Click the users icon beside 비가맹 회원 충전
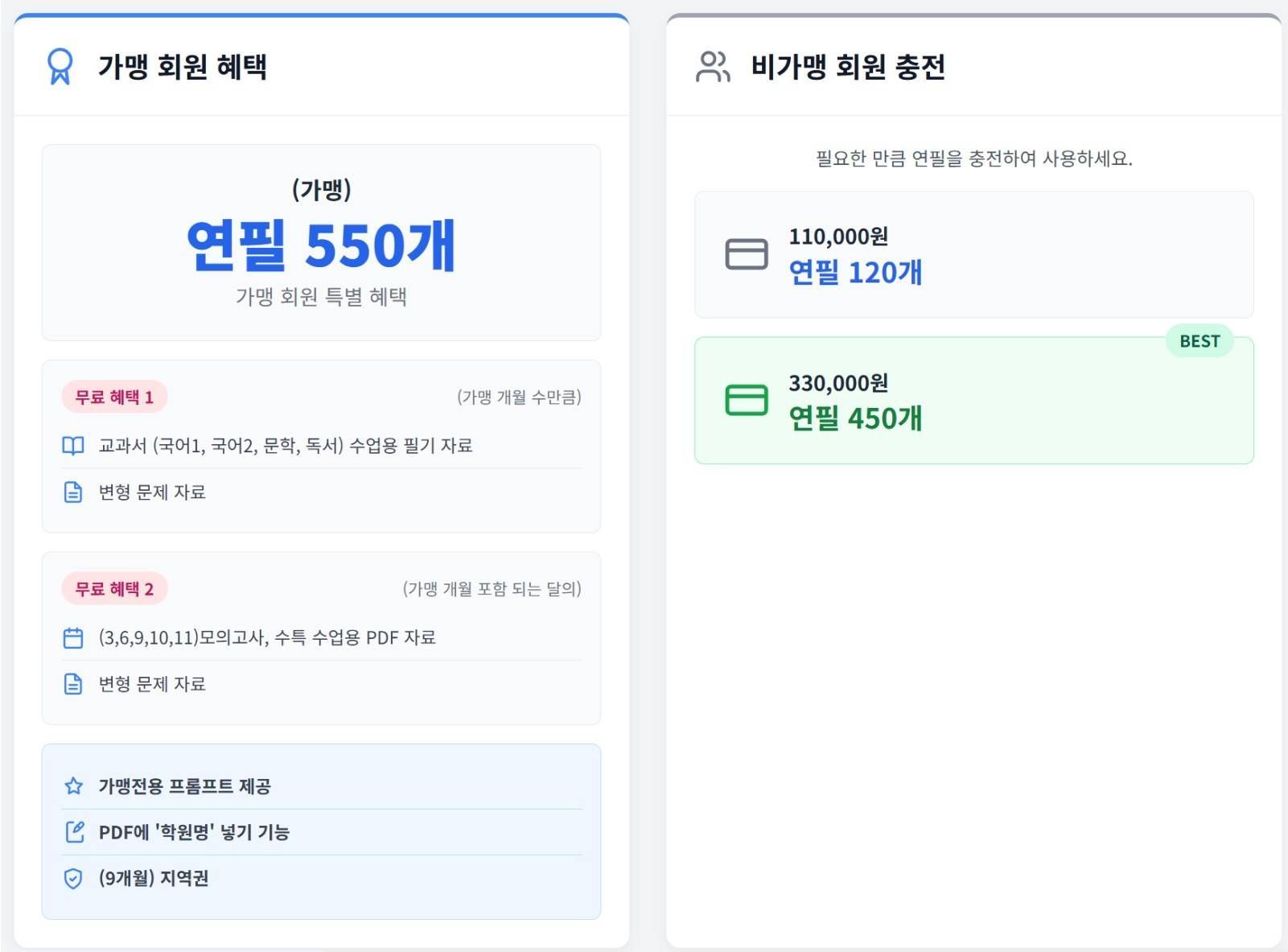The height and width of the screenshot is (952, 1288). click(x=713, y=66)
